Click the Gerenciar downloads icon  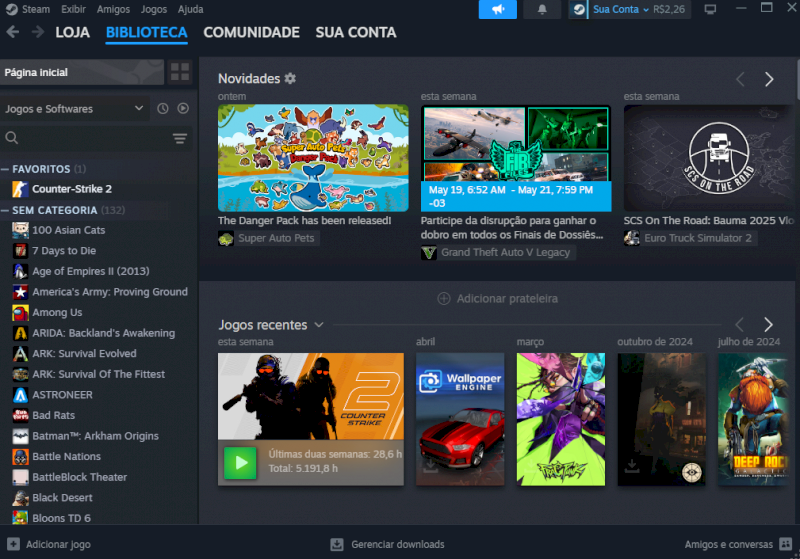tap(337, 544)
